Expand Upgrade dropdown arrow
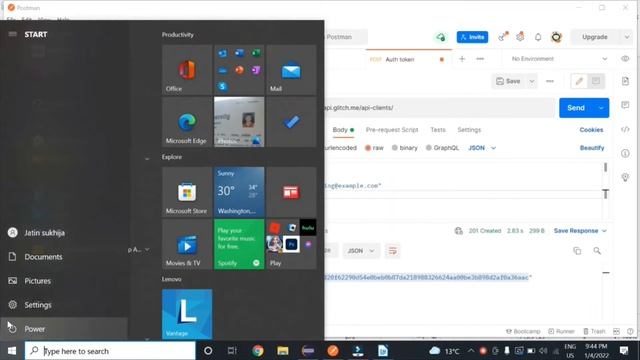640x360 pixels. [x=627, y=37]
